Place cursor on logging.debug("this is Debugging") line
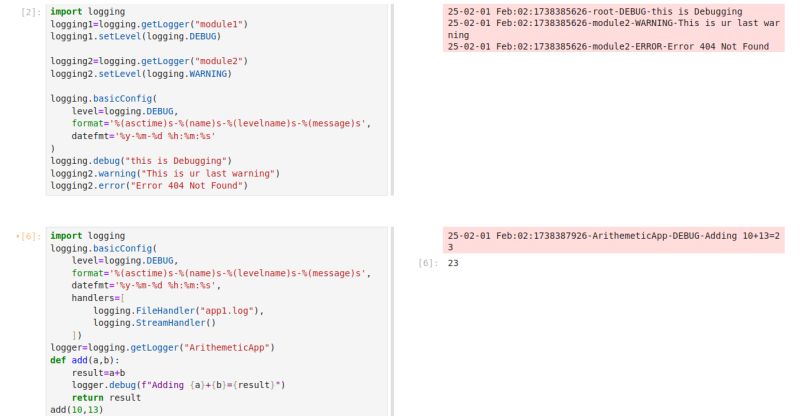Image resolution: width=800 pixels, height=416 pixels. (141, 161)
